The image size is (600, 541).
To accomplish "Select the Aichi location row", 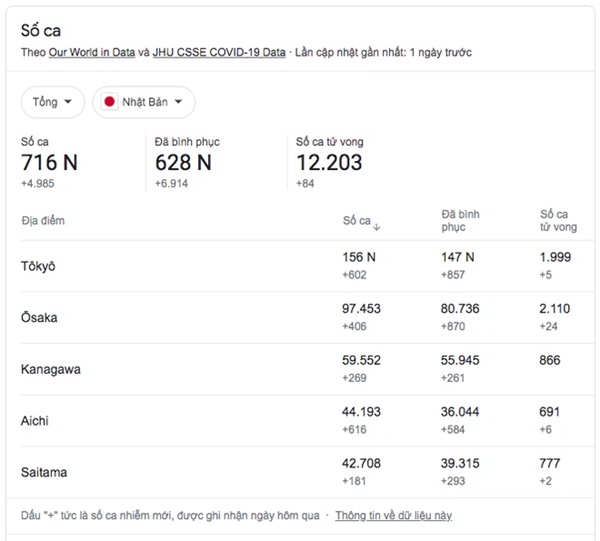I will click(34, 421).
